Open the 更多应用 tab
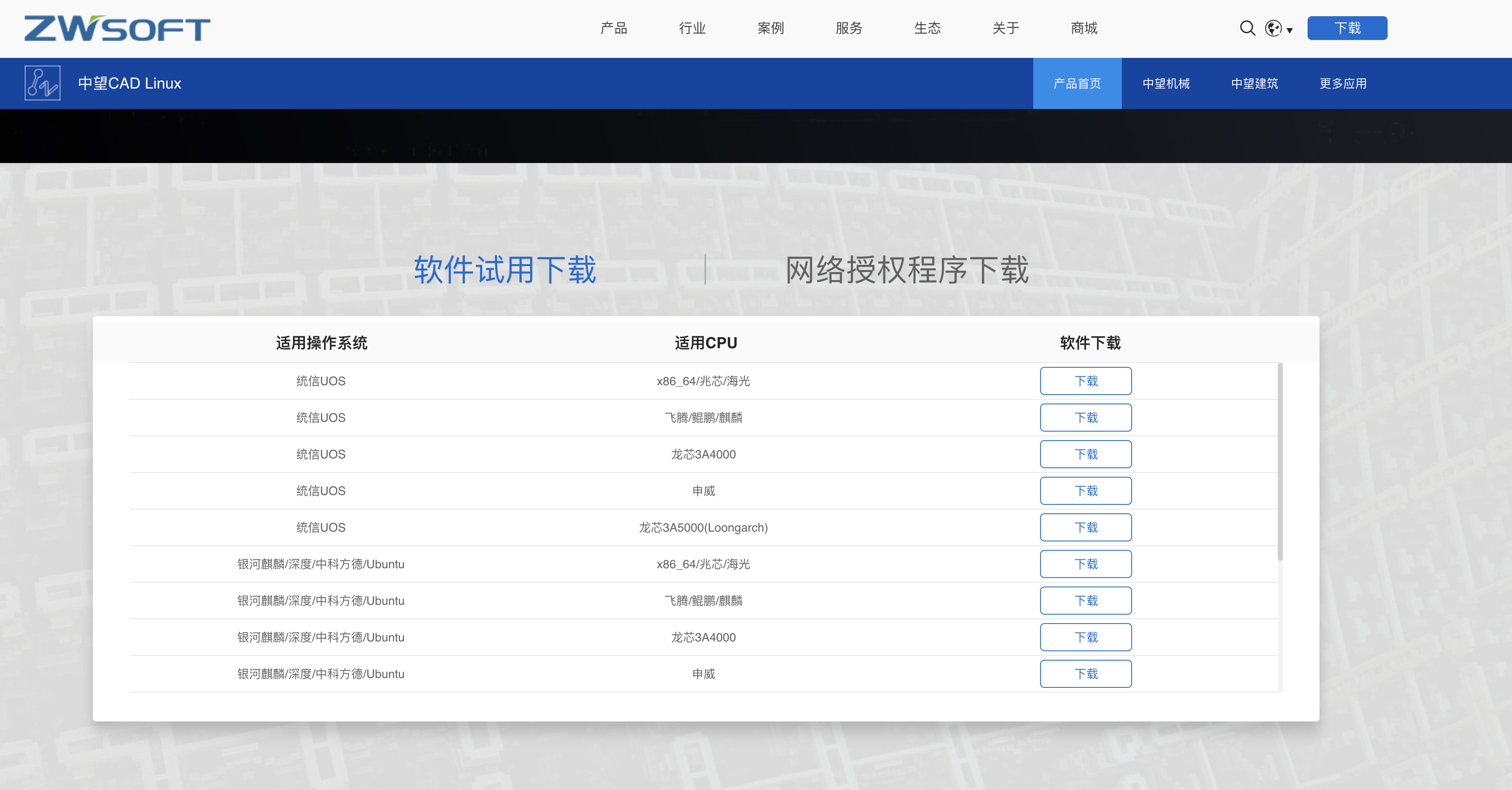Screen dimensions: 1512x790 coord(1342,83)
